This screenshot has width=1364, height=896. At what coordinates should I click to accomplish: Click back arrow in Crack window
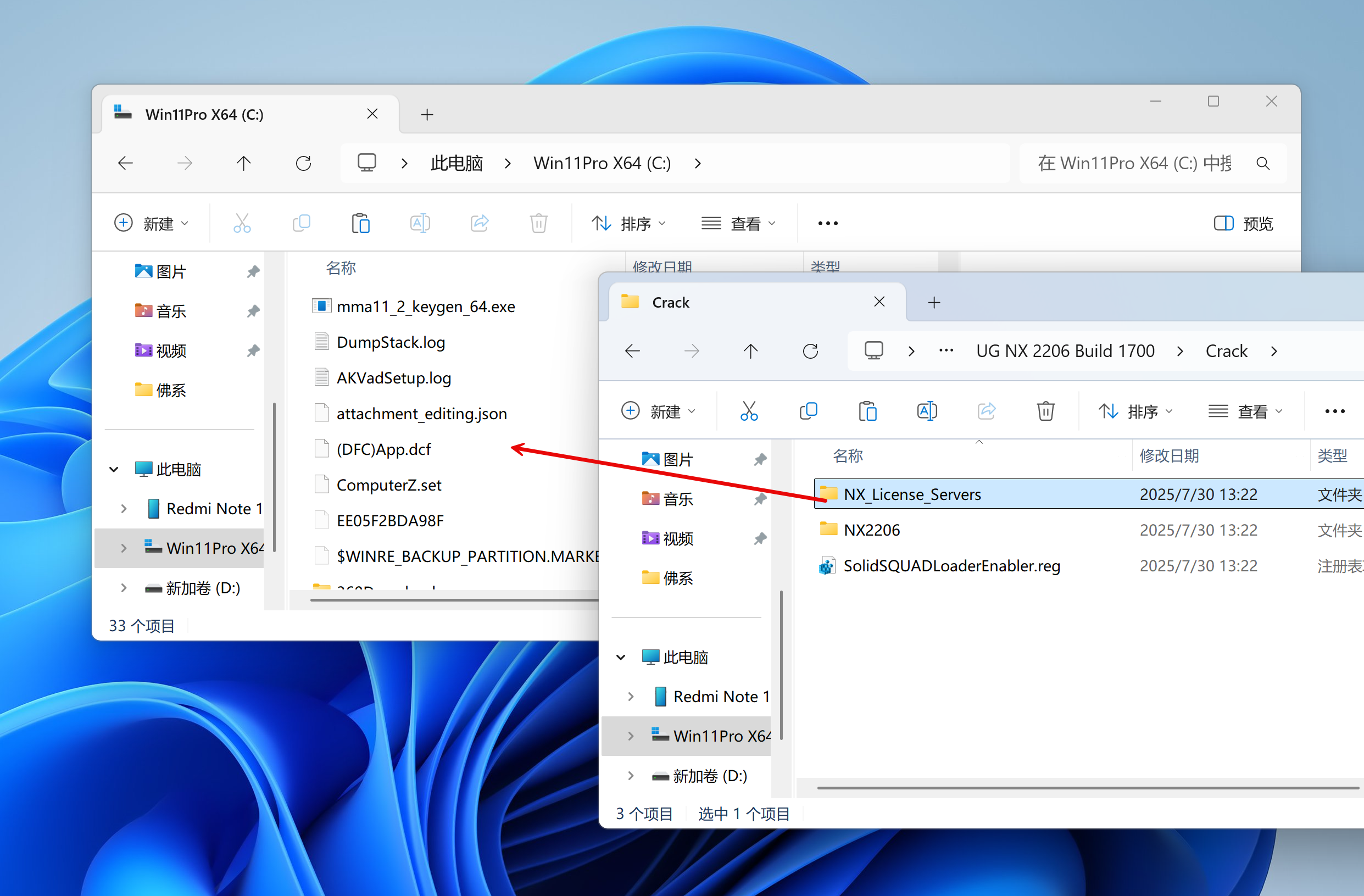click(632, 351)
